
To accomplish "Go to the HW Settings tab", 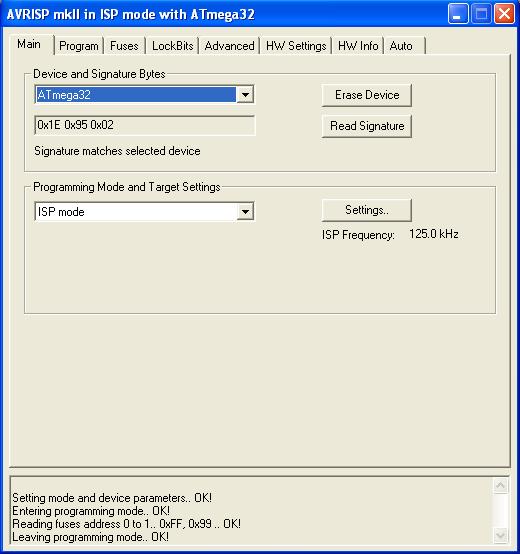I will [x=296, y=46].
